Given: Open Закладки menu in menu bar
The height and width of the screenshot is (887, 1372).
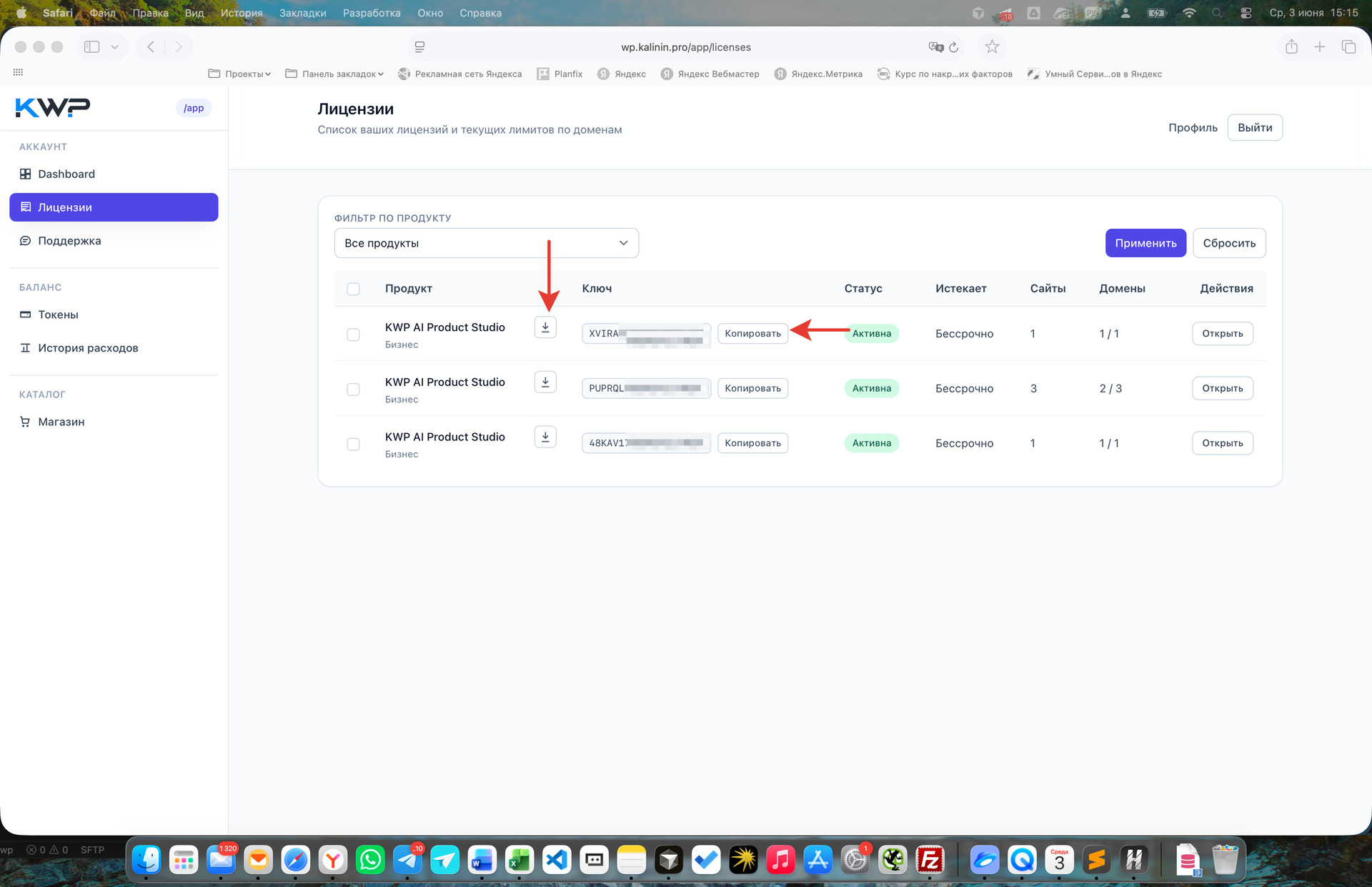Looking at the screenshot, I should (x=303, y=13).
